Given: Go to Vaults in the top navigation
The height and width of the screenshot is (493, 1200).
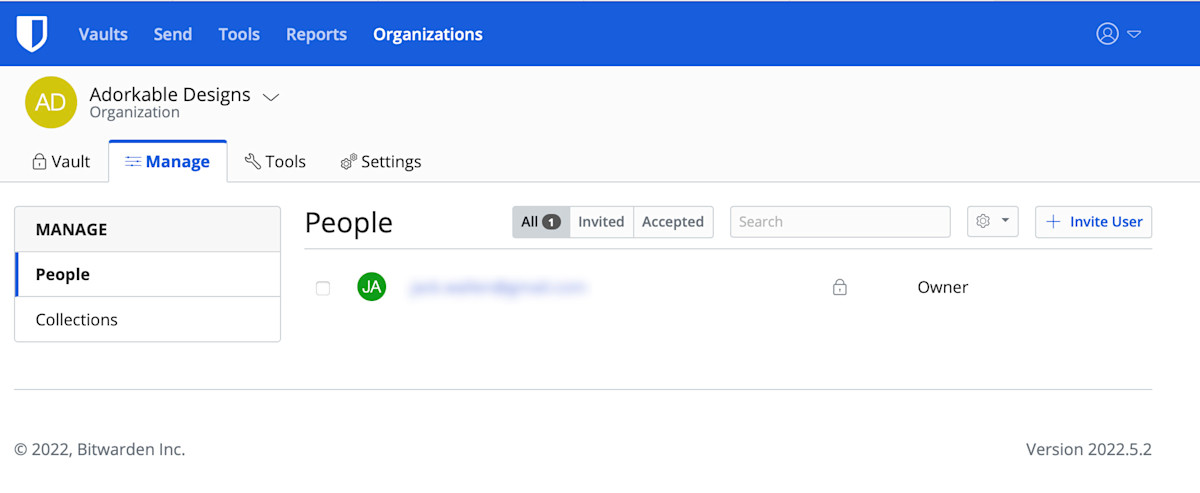Looking at the screenshot, I should 103,34.
